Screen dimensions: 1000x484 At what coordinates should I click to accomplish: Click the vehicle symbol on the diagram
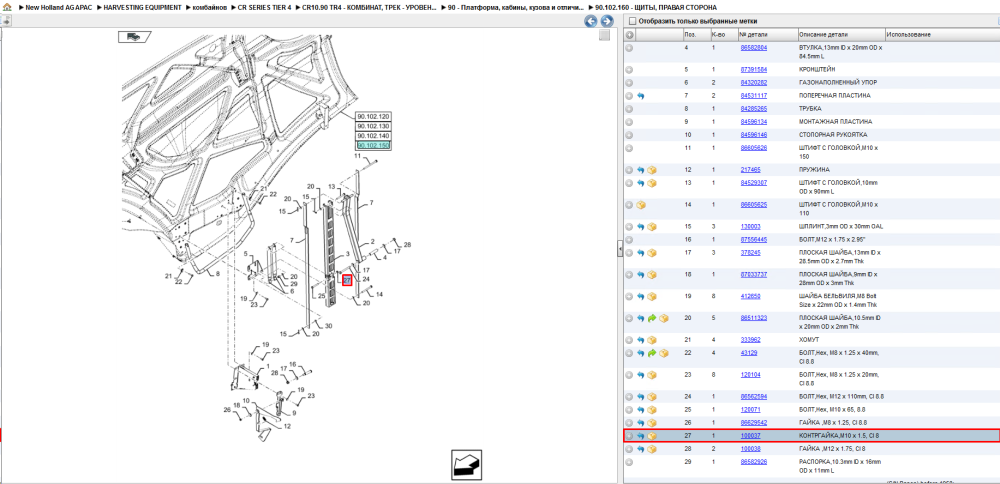pyautogui.click(x=134, y=37)
